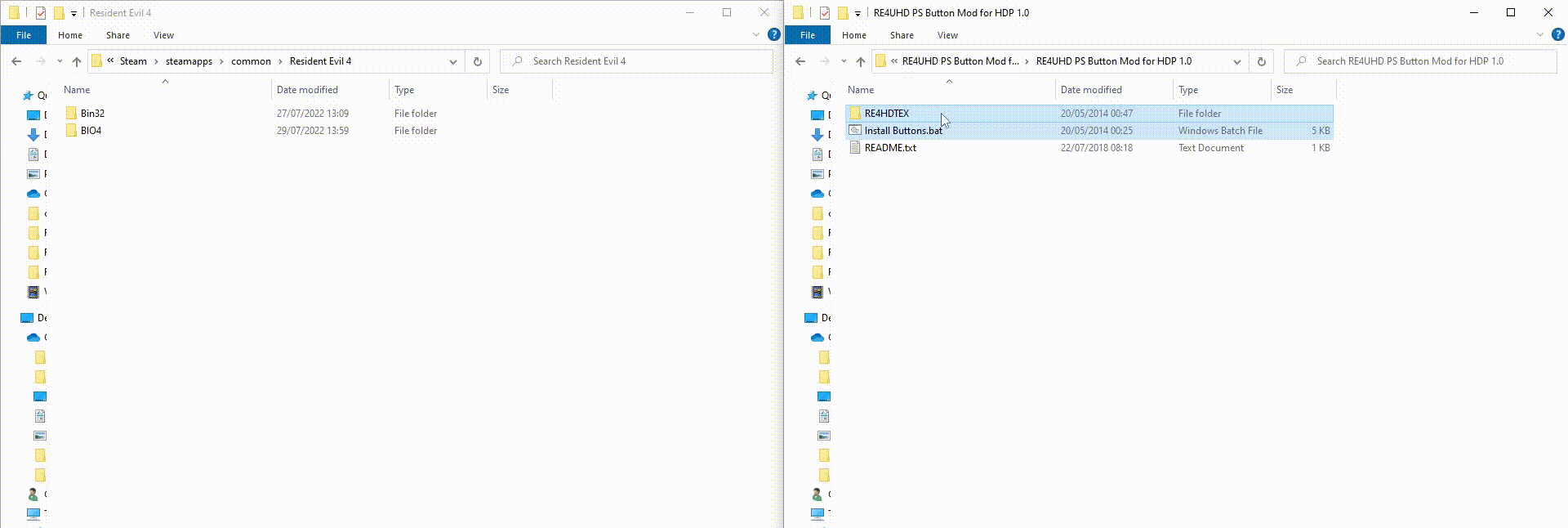Viewport: 1568px width, 528px height.
Task: Click Properties checkmark icon in RE4UHD window title bar
Action: [824, 13]
